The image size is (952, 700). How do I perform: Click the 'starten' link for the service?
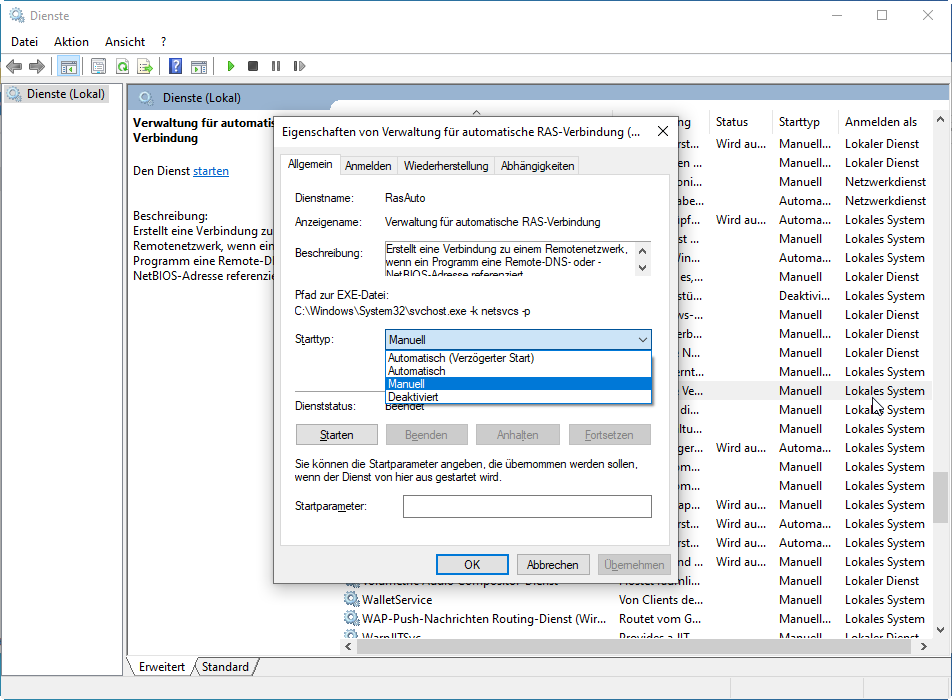(x=211, y=171)
